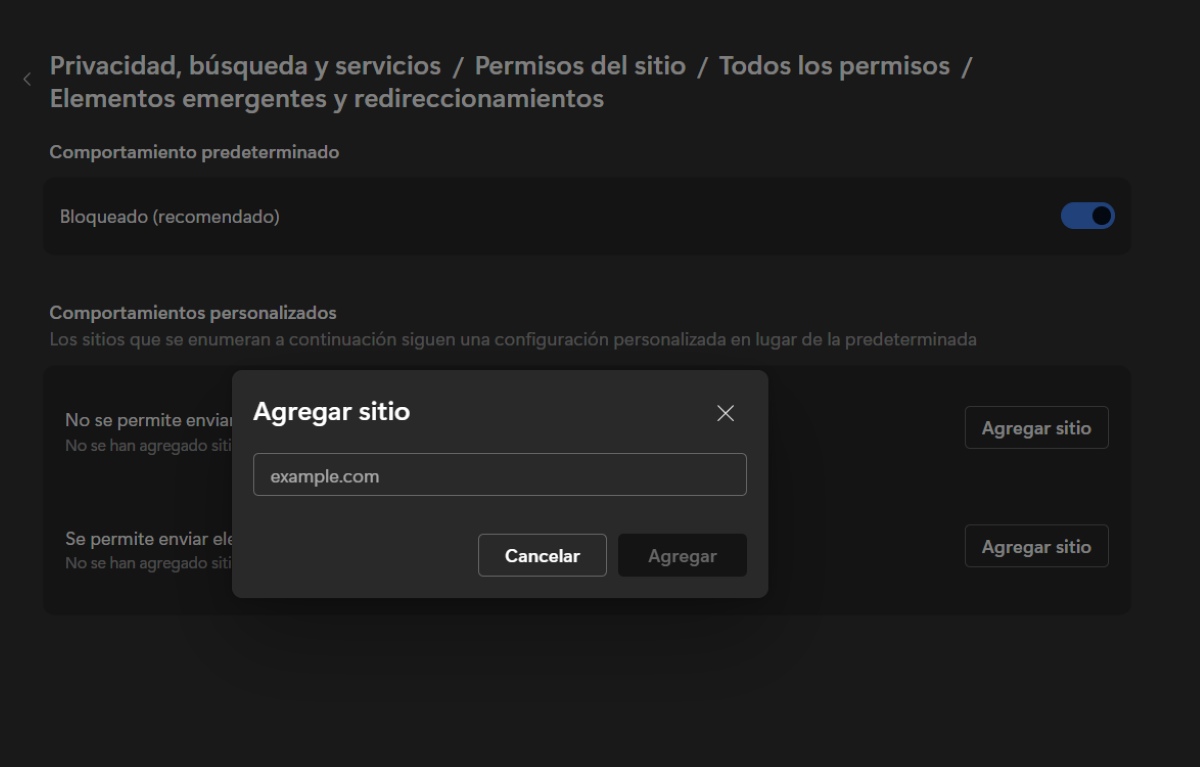Click the Agregar sitio dialog title
Screen dimensions: 1200x767
[x=331, y=411]
